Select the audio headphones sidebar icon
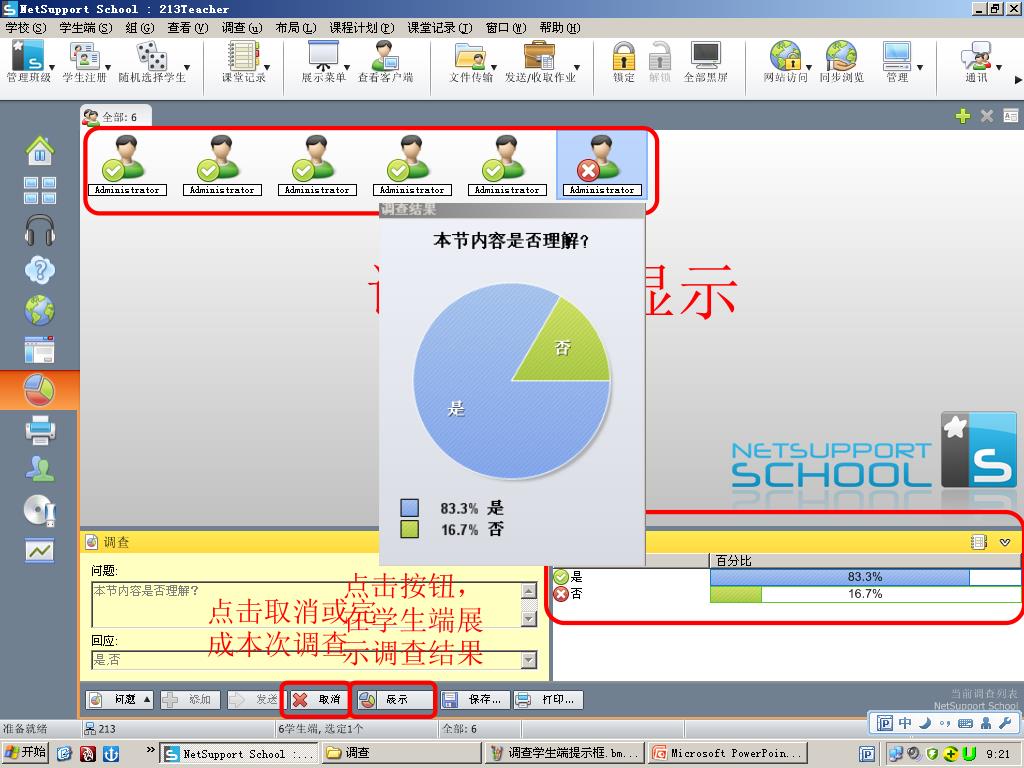 (x=40, y=230)
